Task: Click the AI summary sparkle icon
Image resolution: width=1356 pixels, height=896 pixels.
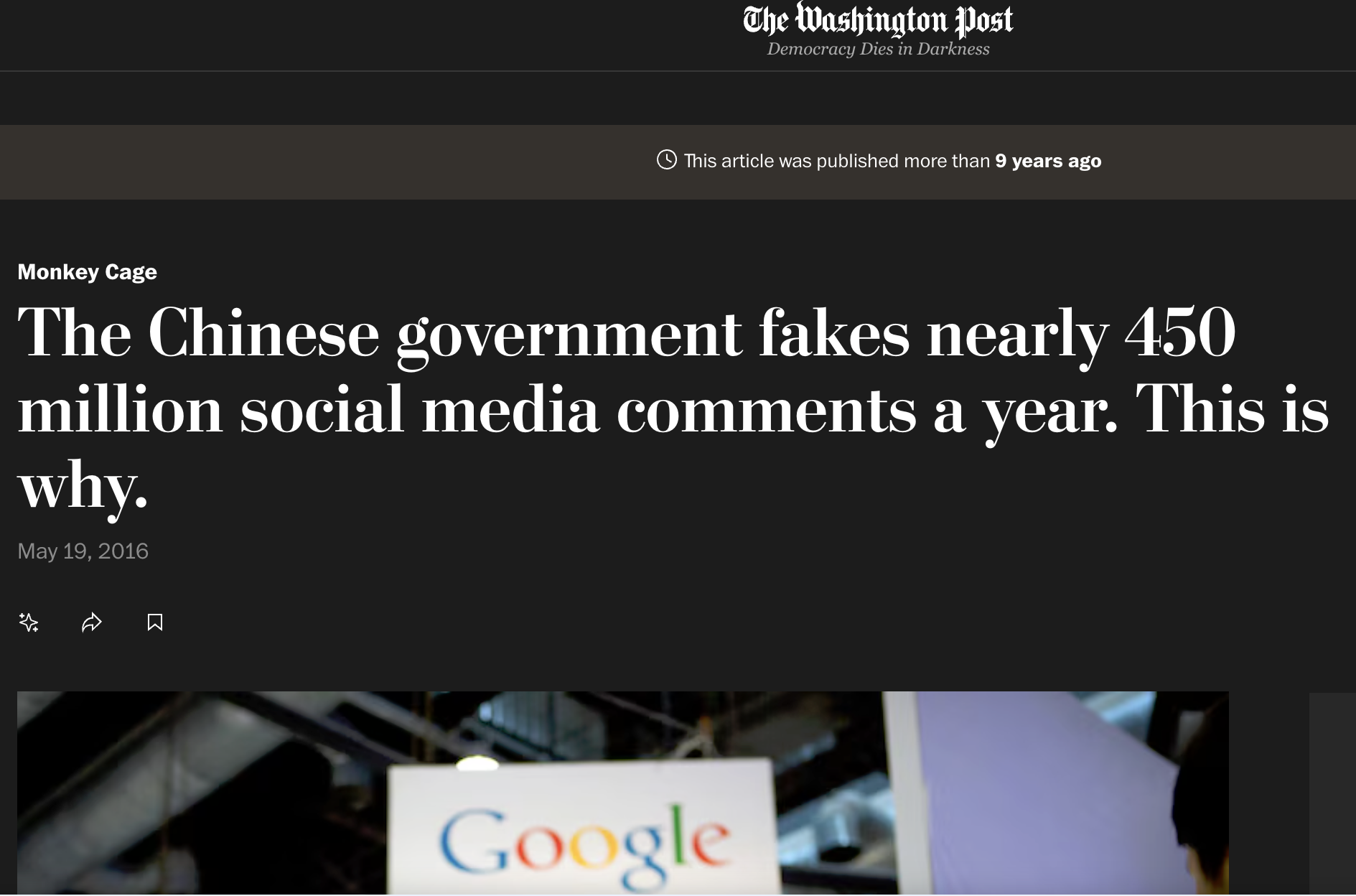Action: click(x=29, y=622)
